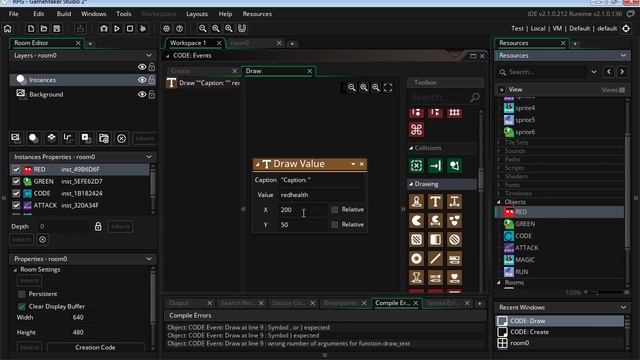This screenshot has width=640, height=360.
Task: Collapse the Drawing toolbox category
Action: click(411, 184)
